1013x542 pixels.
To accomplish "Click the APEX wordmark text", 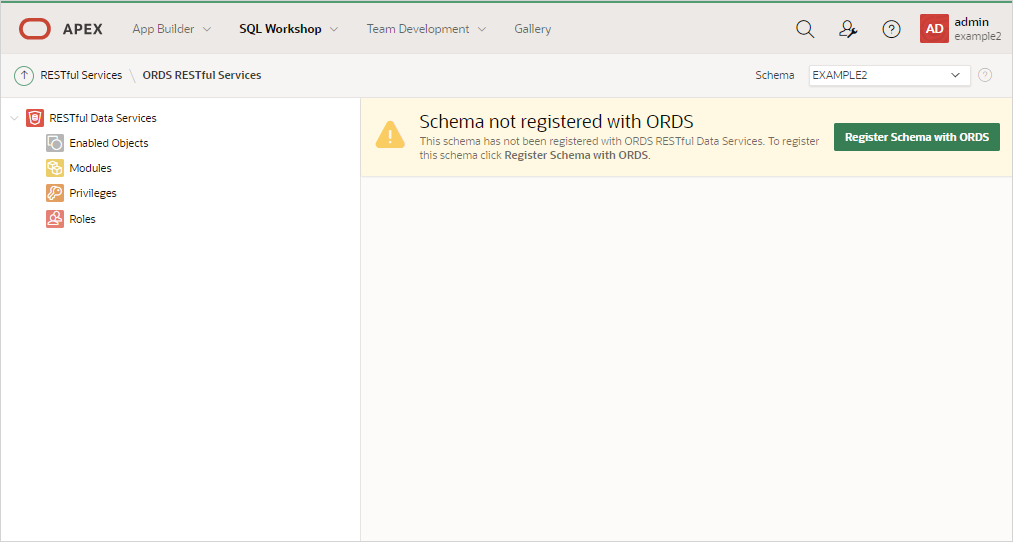I will (x=83, y=29).
